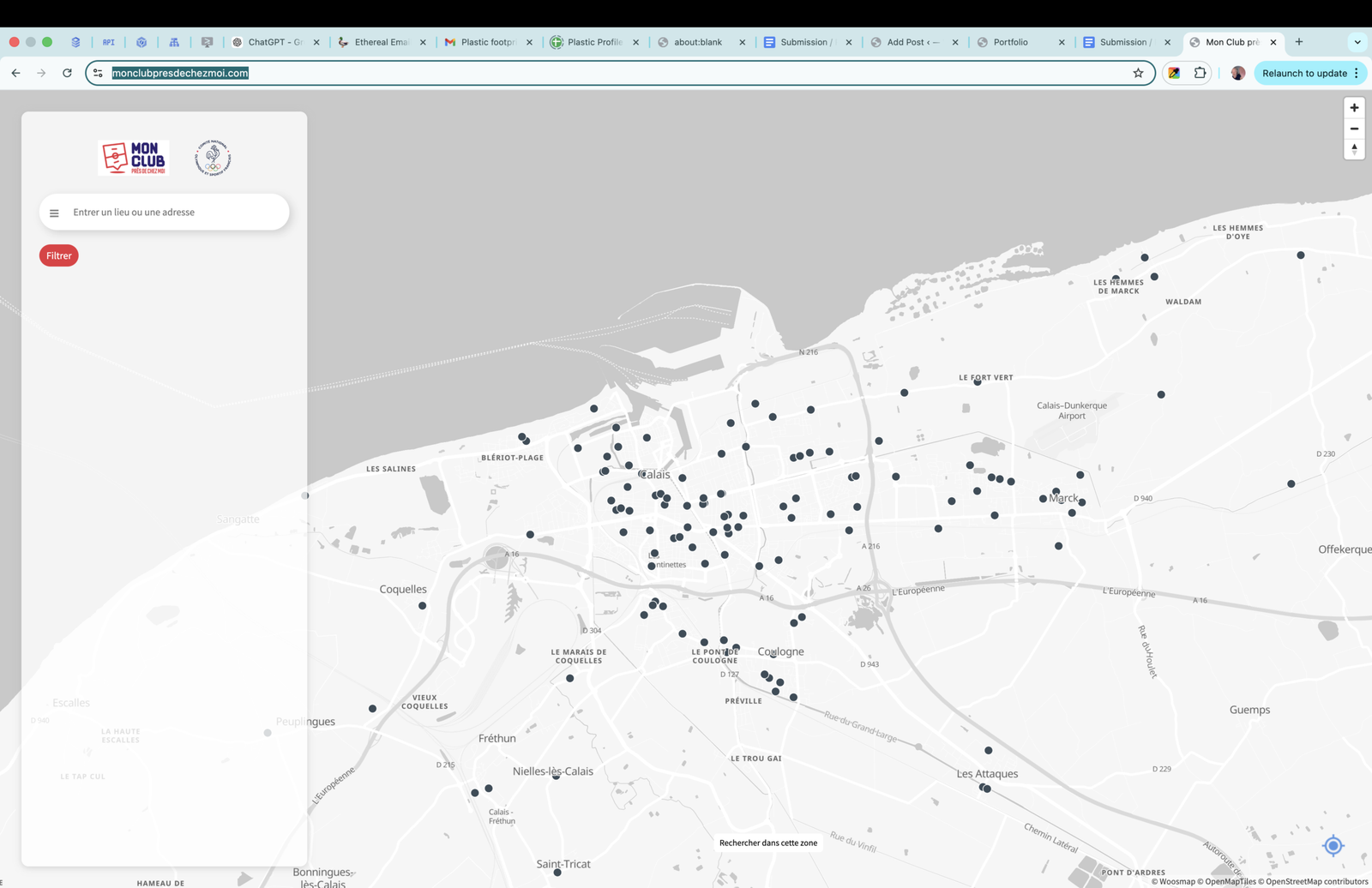The height and width of the screenshot is (888, 1372).
Task: Click the Filtrer button
Action: click(58, 255)
